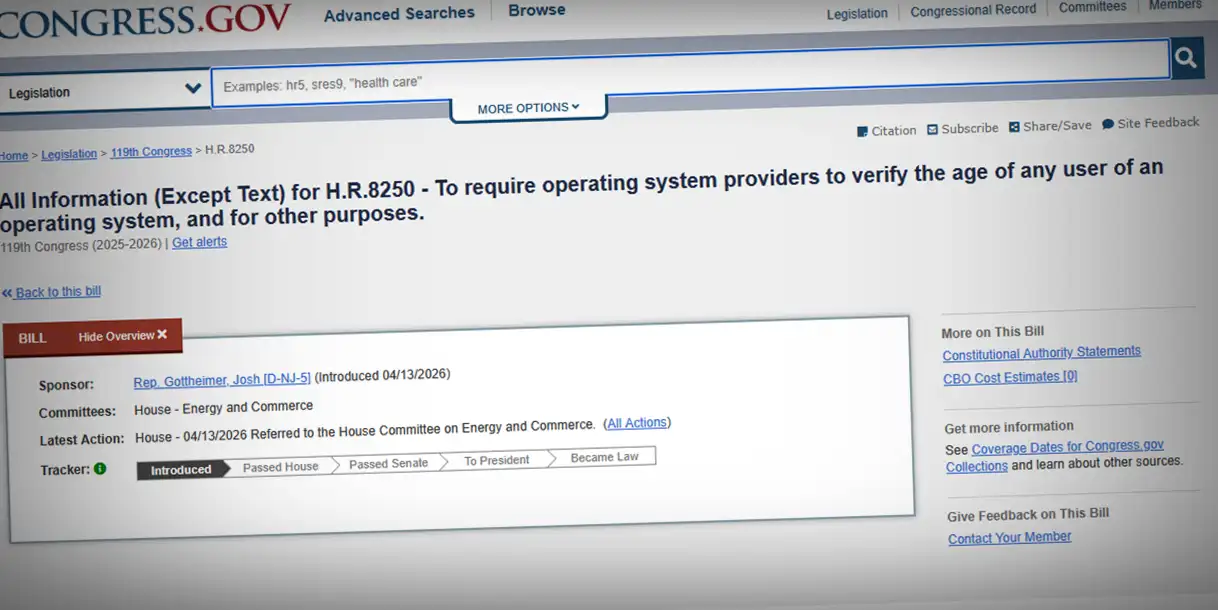Expand the MORE OPTIONS search panel
The height and width of the screenshot is (610, 1218).
528,108
